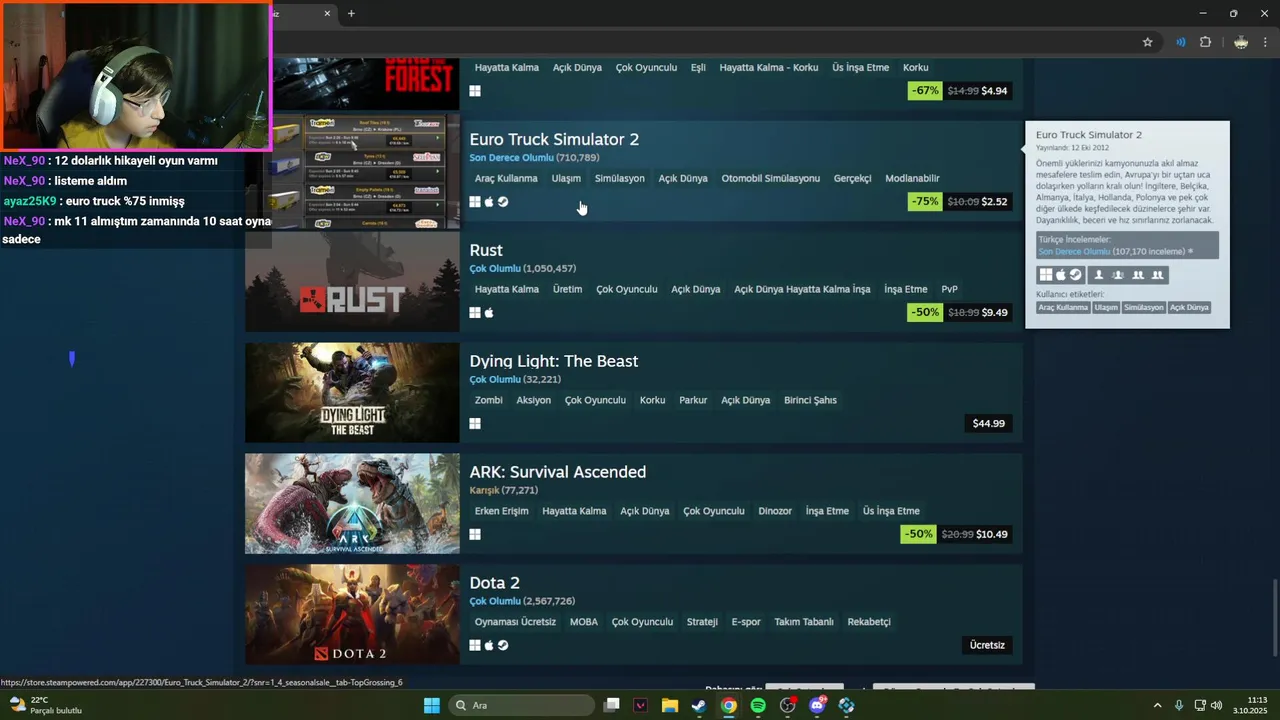Image resolution: width=1280 pixels, height=720 pixels.
Task: Open Dying Light: The Beast title
Action: point(553,361)
